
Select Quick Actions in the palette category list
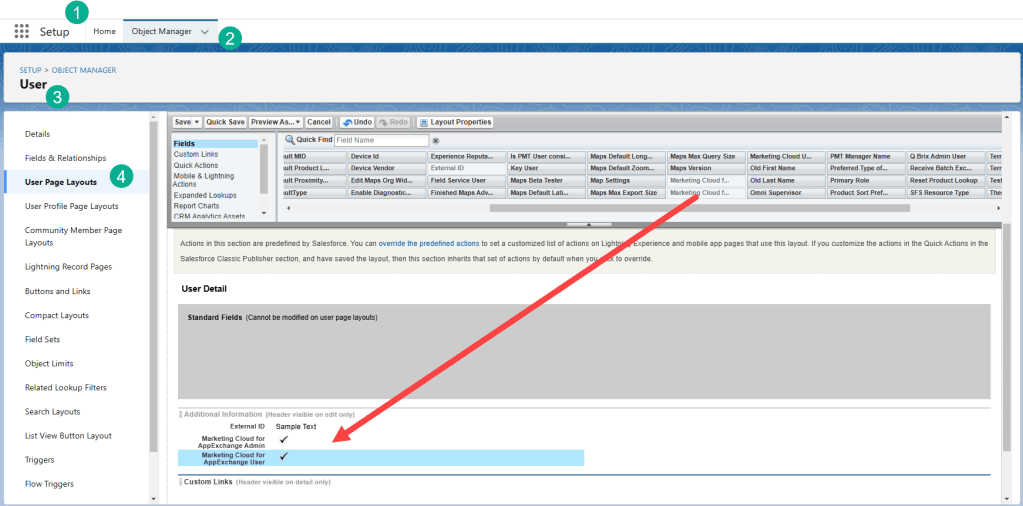pos(196,165)
